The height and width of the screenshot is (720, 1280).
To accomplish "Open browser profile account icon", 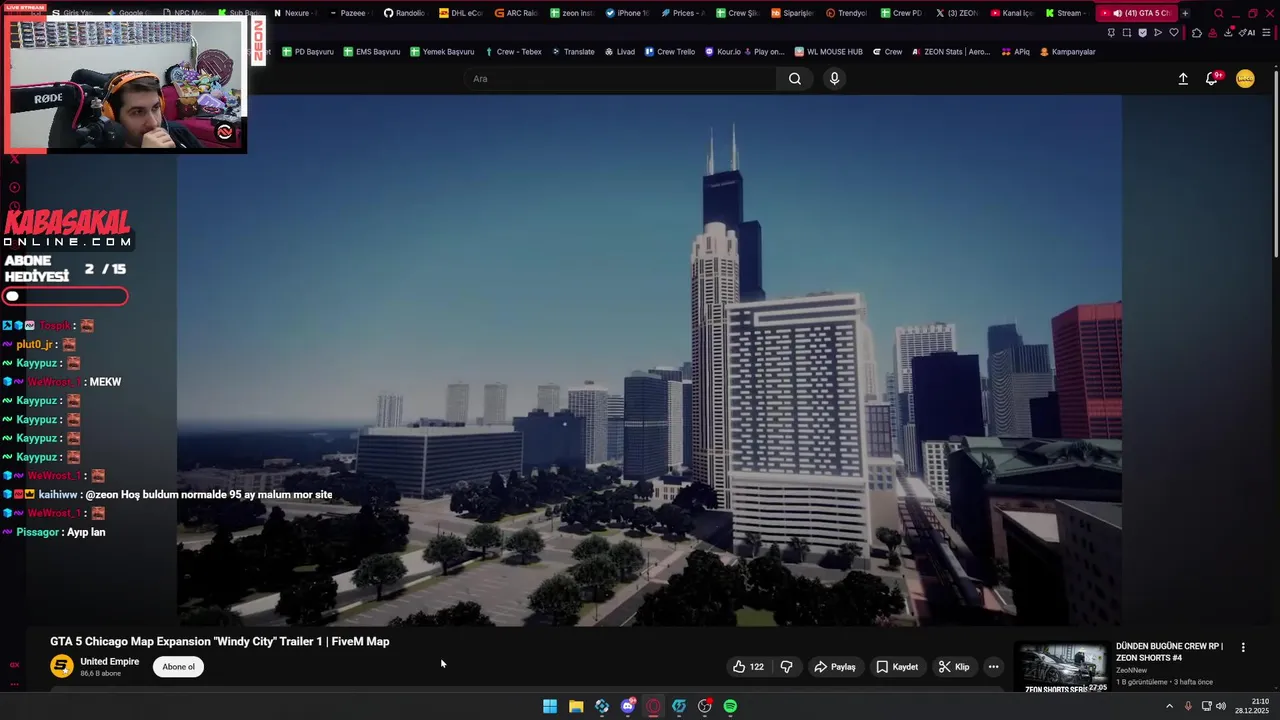I will [x=1212, y=32].
